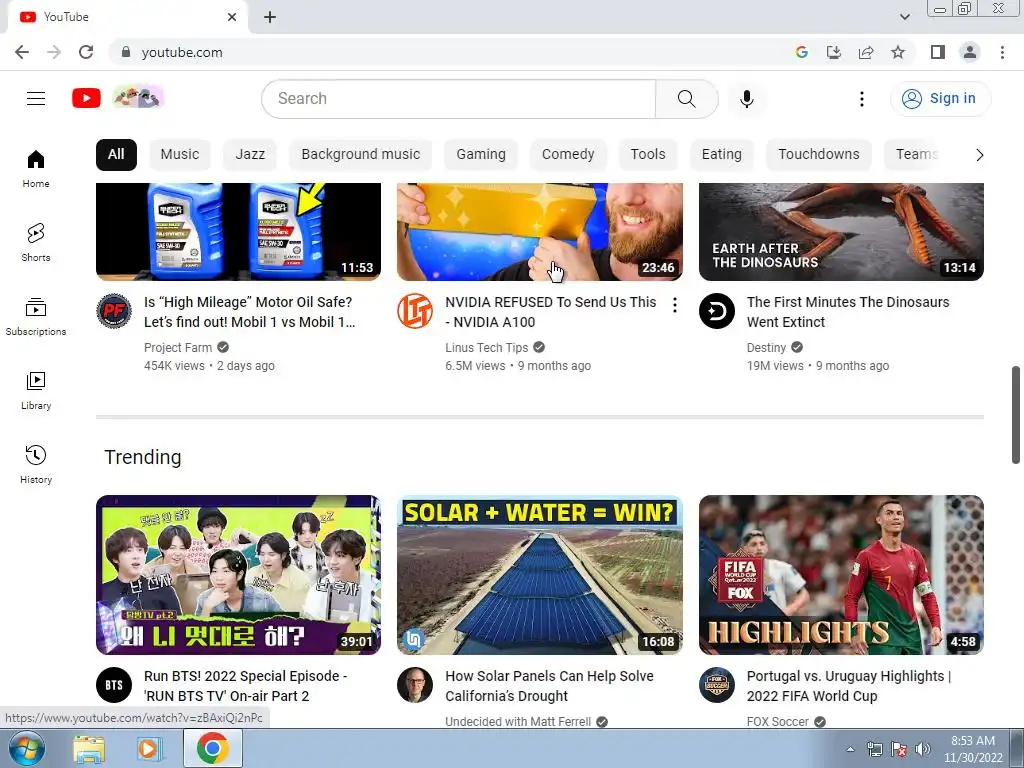The image size is (1024, 768).
Task: Toggle browser side panel
Action: pos(938,52)
